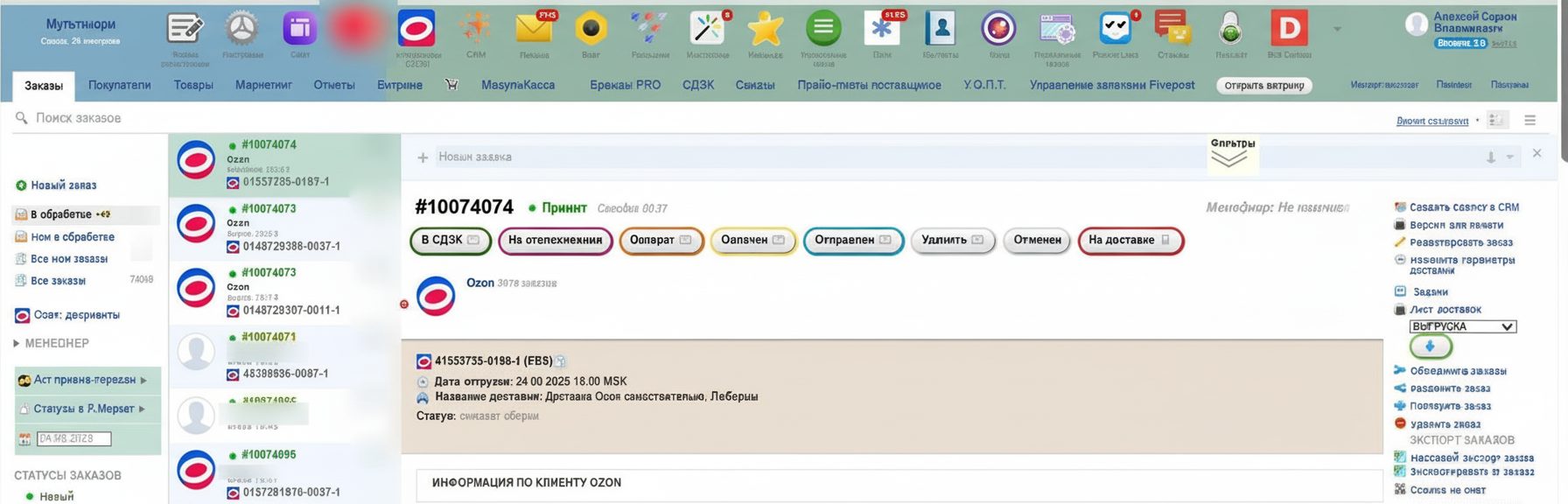Viewport: 1568px width, 504px height.
Task: Open the red D icon app
Action: (x=1289, y=30)
